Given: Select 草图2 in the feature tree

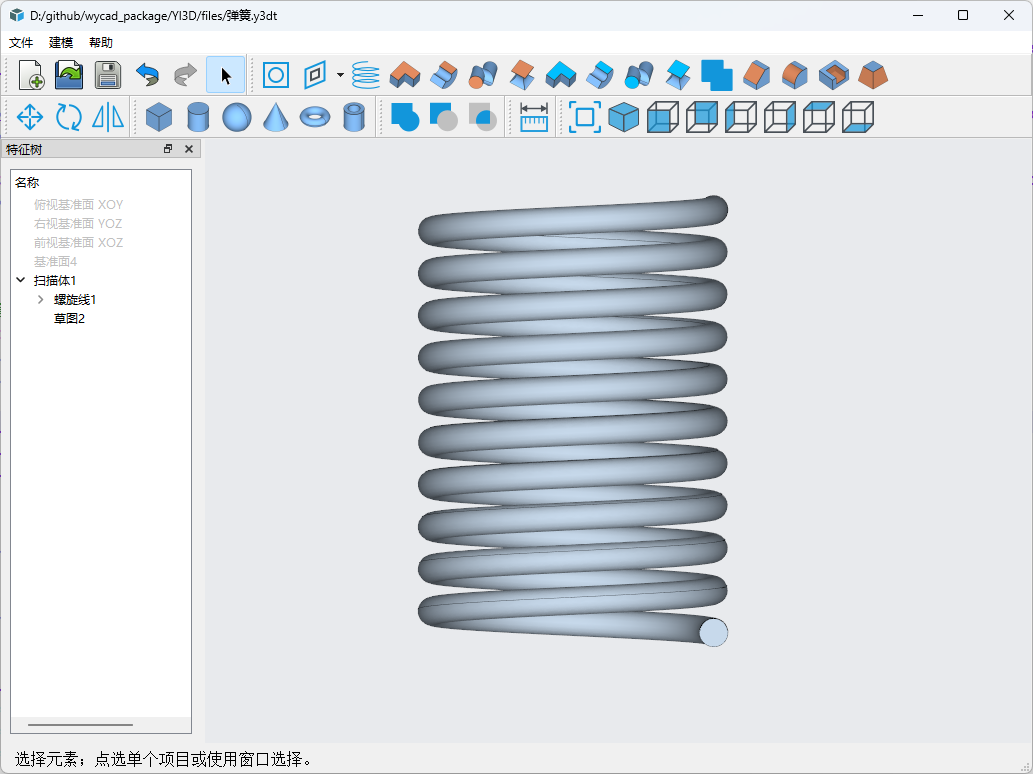Looking at the screenshot, I should [69, 319].
